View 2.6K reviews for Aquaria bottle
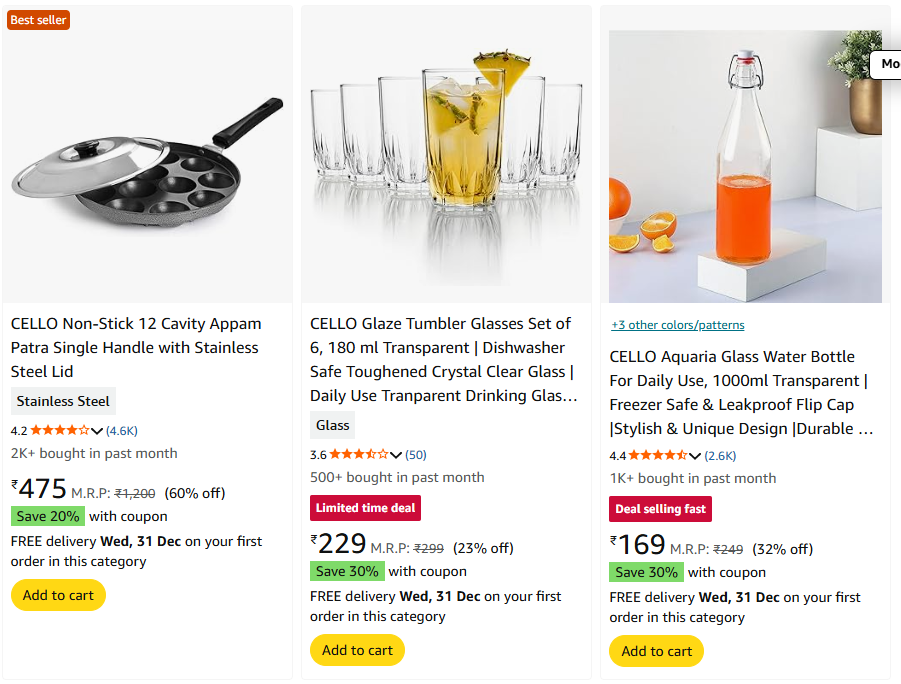 [720, 456]
